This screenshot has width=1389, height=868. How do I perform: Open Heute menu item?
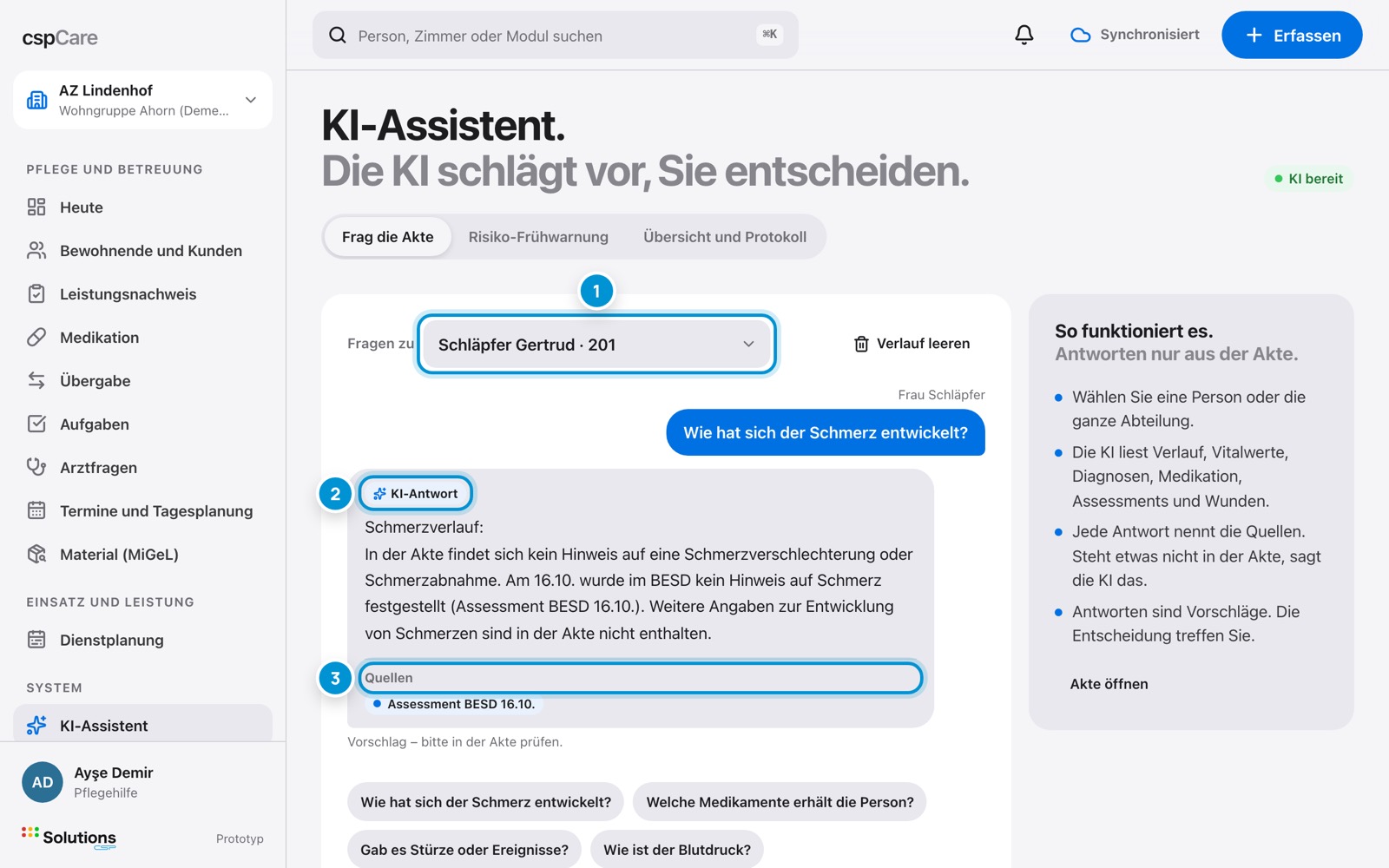tap(143, 207)
